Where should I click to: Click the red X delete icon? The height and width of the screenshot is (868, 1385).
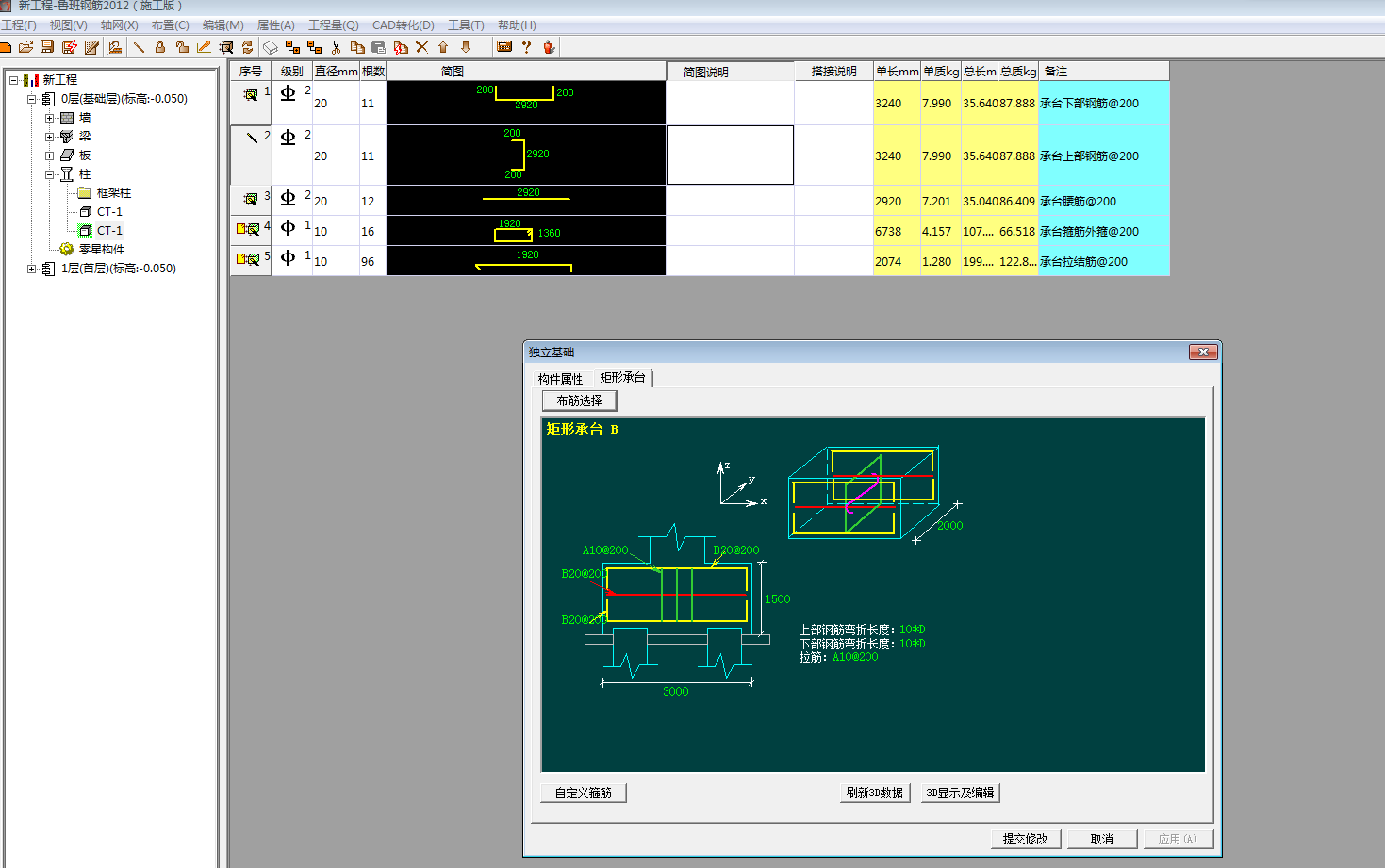click(x=421, y=47)
